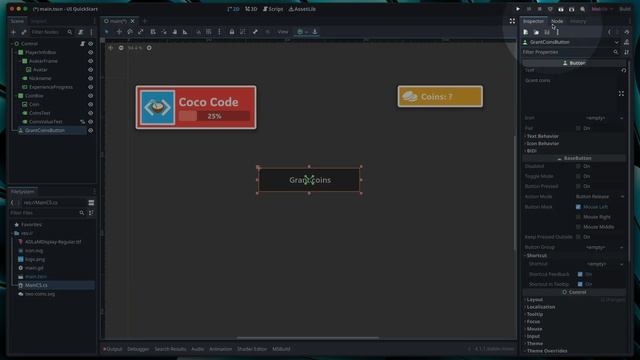Click the Instantiate Child Scene link icon

[x=24, y=32]
